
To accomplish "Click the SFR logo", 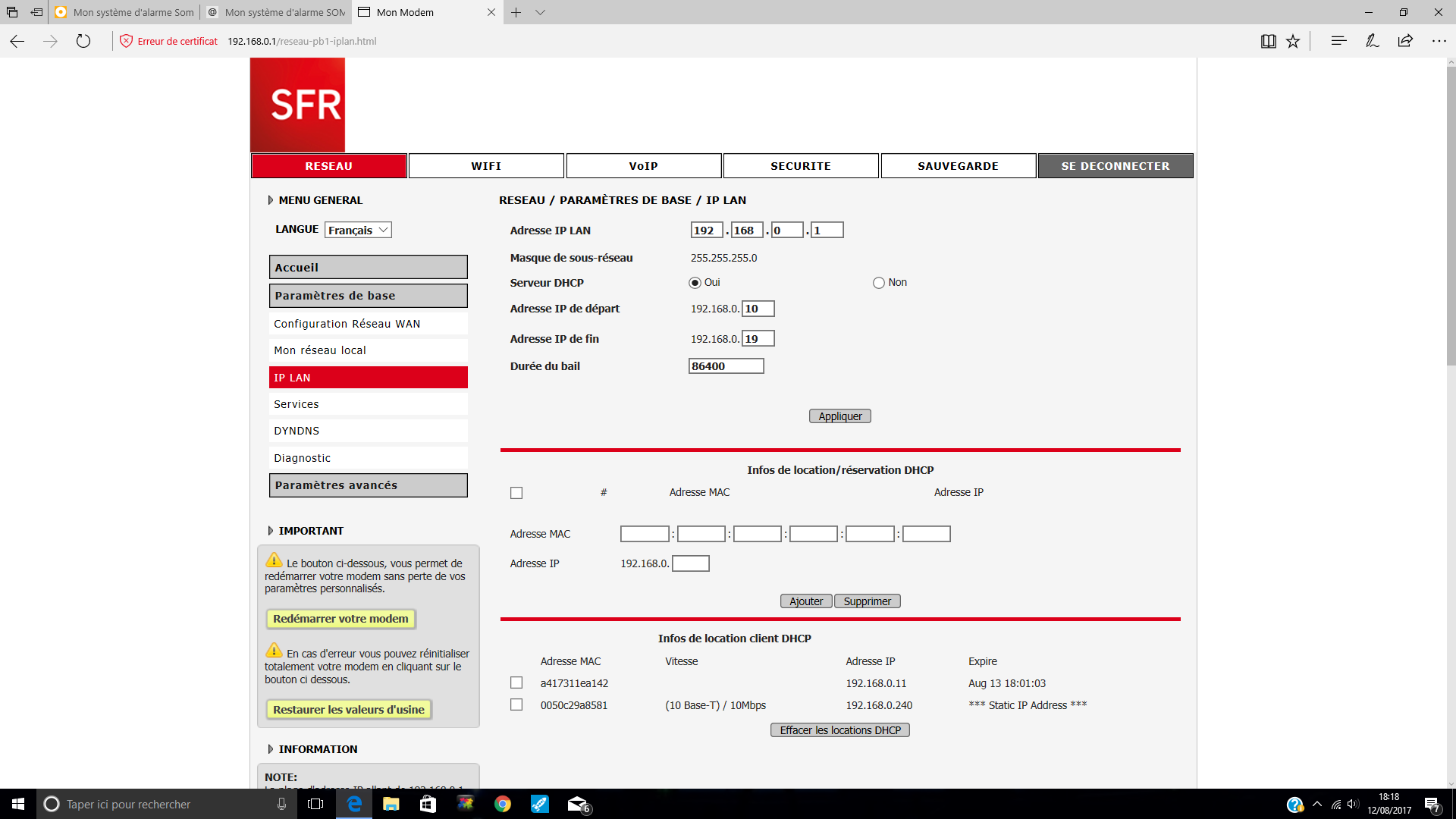I will pyautogui.click(x=298, y=105).
